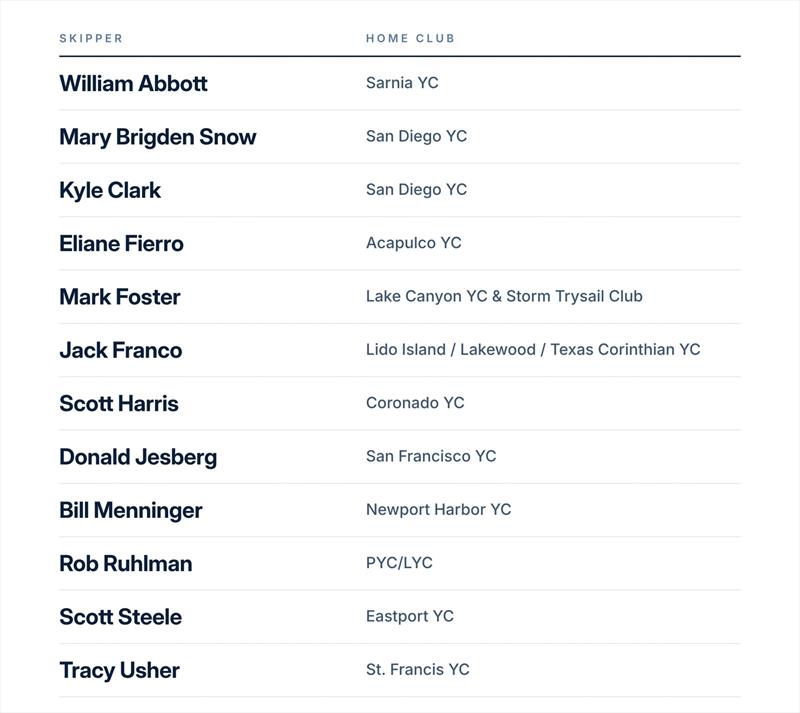
Task: Click Lido Island / Lakewood / Texas Corinthian YC
Action: (533, 350)
